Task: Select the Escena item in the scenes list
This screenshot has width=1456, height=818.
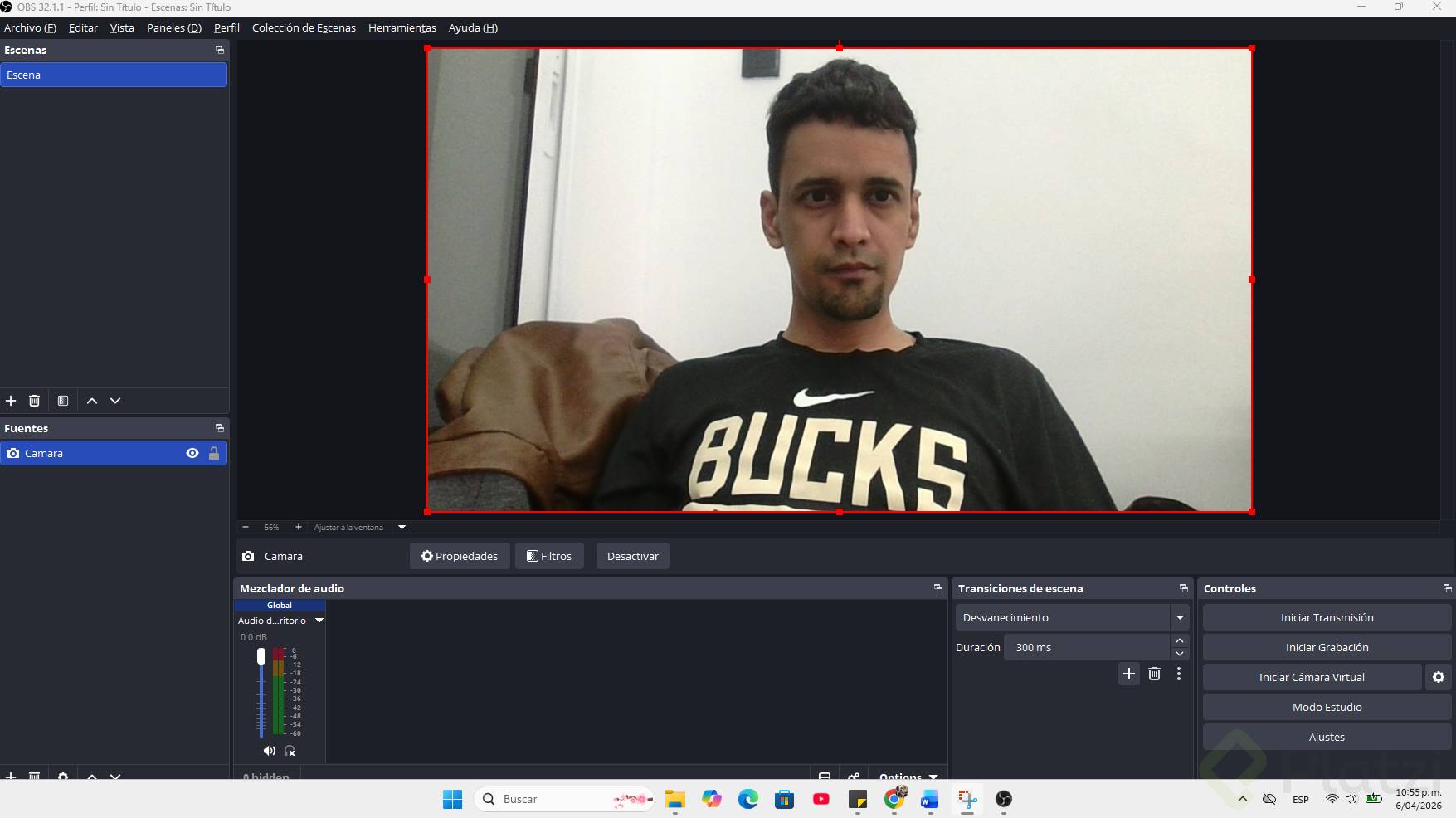Action: (114, 75)
